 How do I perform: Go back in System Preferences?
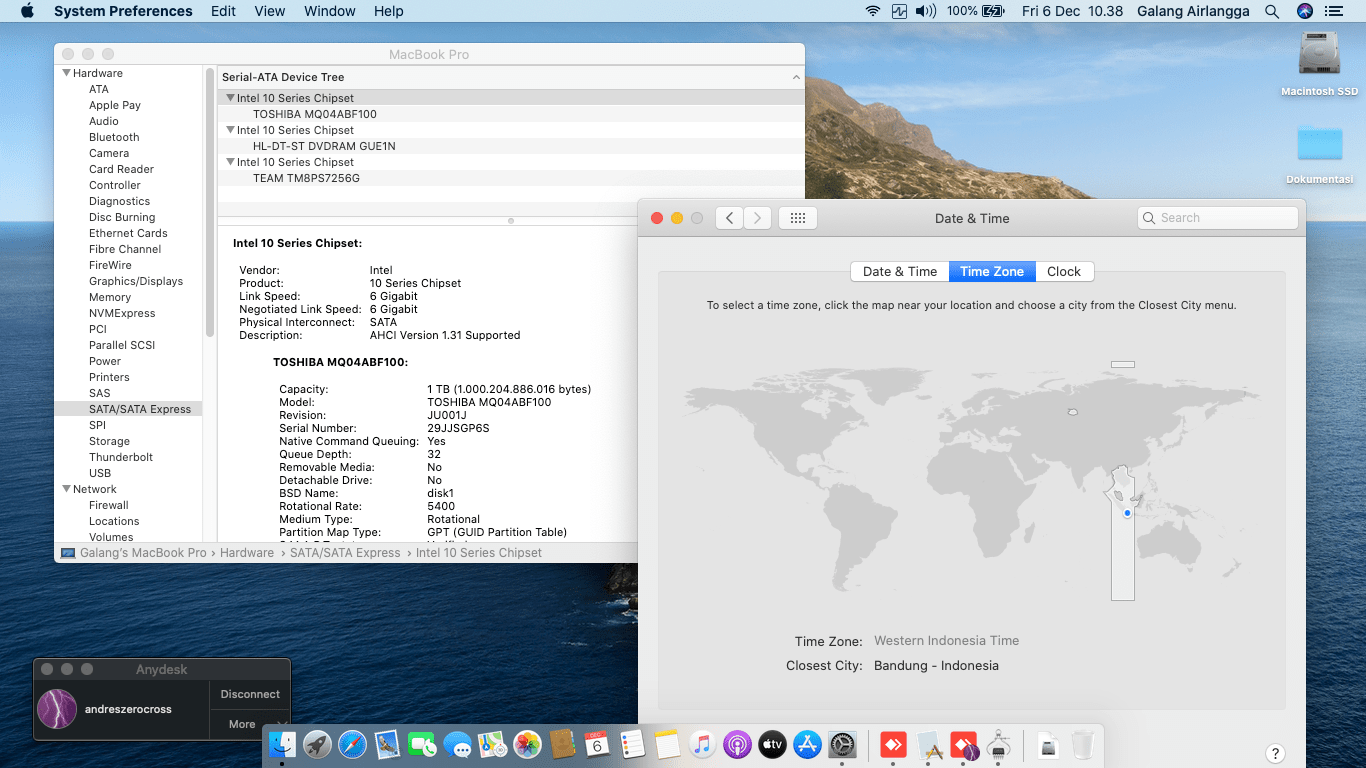tap(730, 218)
